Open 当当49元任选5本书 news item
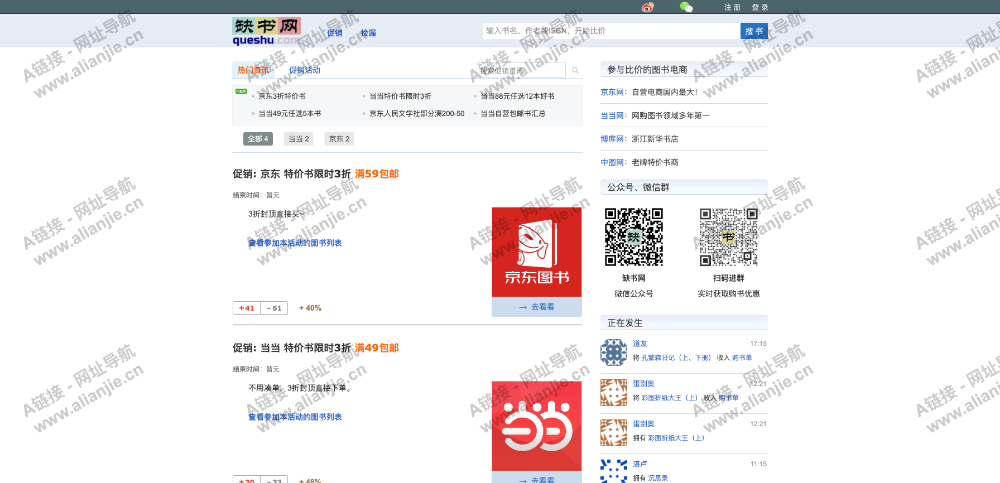Image resolution: width=1000 pixels, height=483 pixels. (x=290, y=114)
